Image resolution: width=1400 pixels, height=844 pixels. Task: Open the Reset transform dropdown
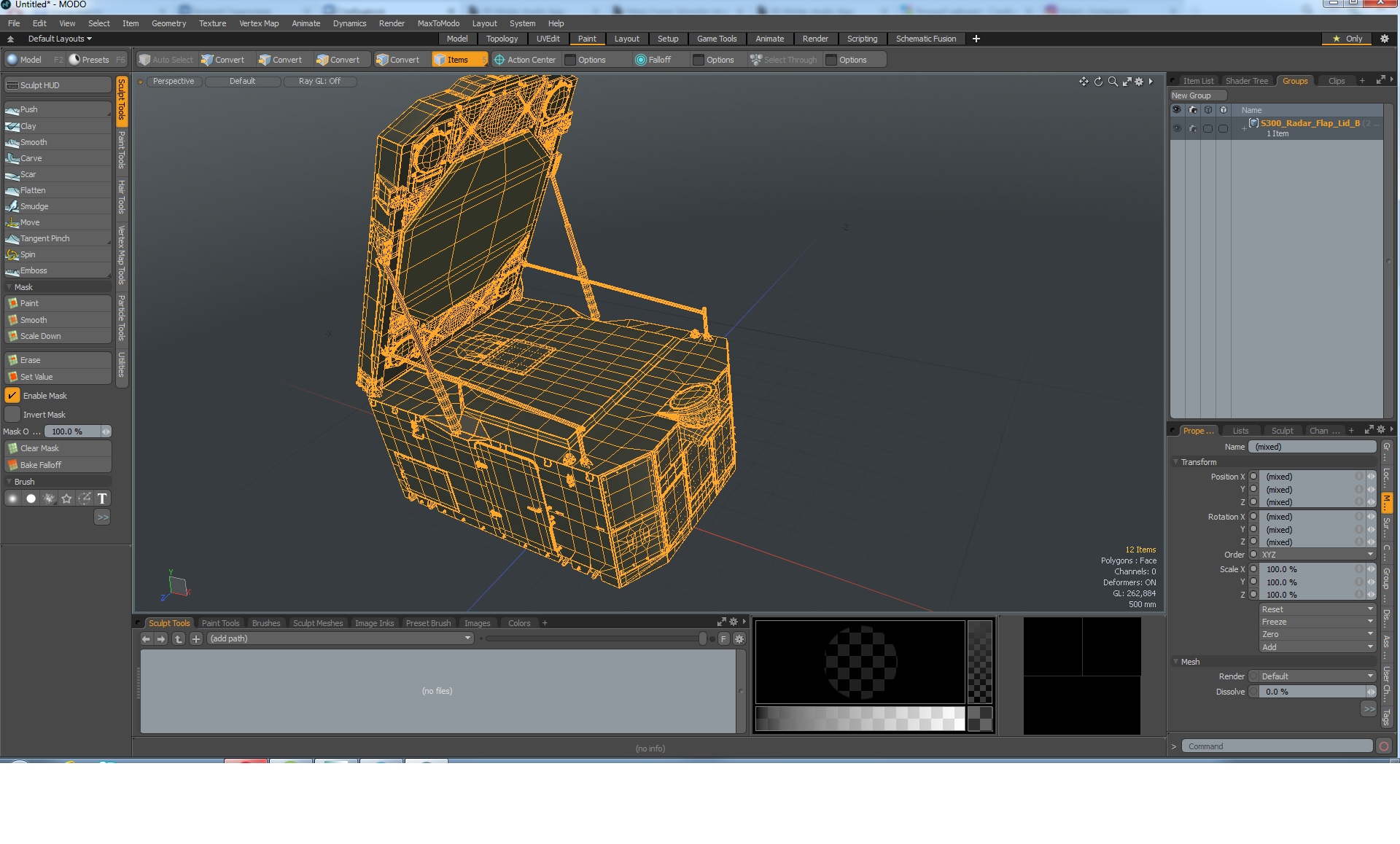coord(1318,609)
